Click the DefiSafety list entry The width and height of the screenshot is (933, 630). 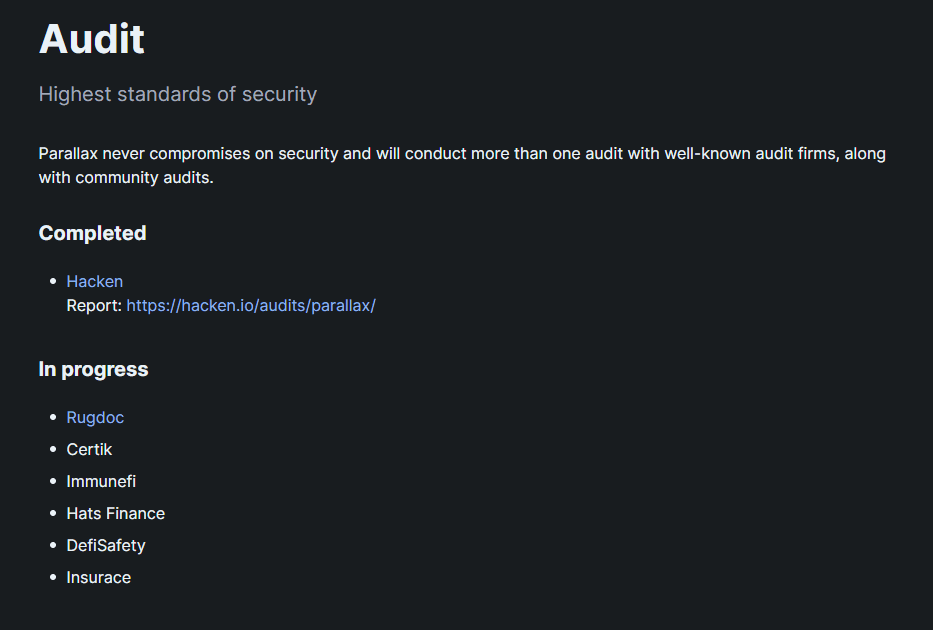(x=106, y=545)
